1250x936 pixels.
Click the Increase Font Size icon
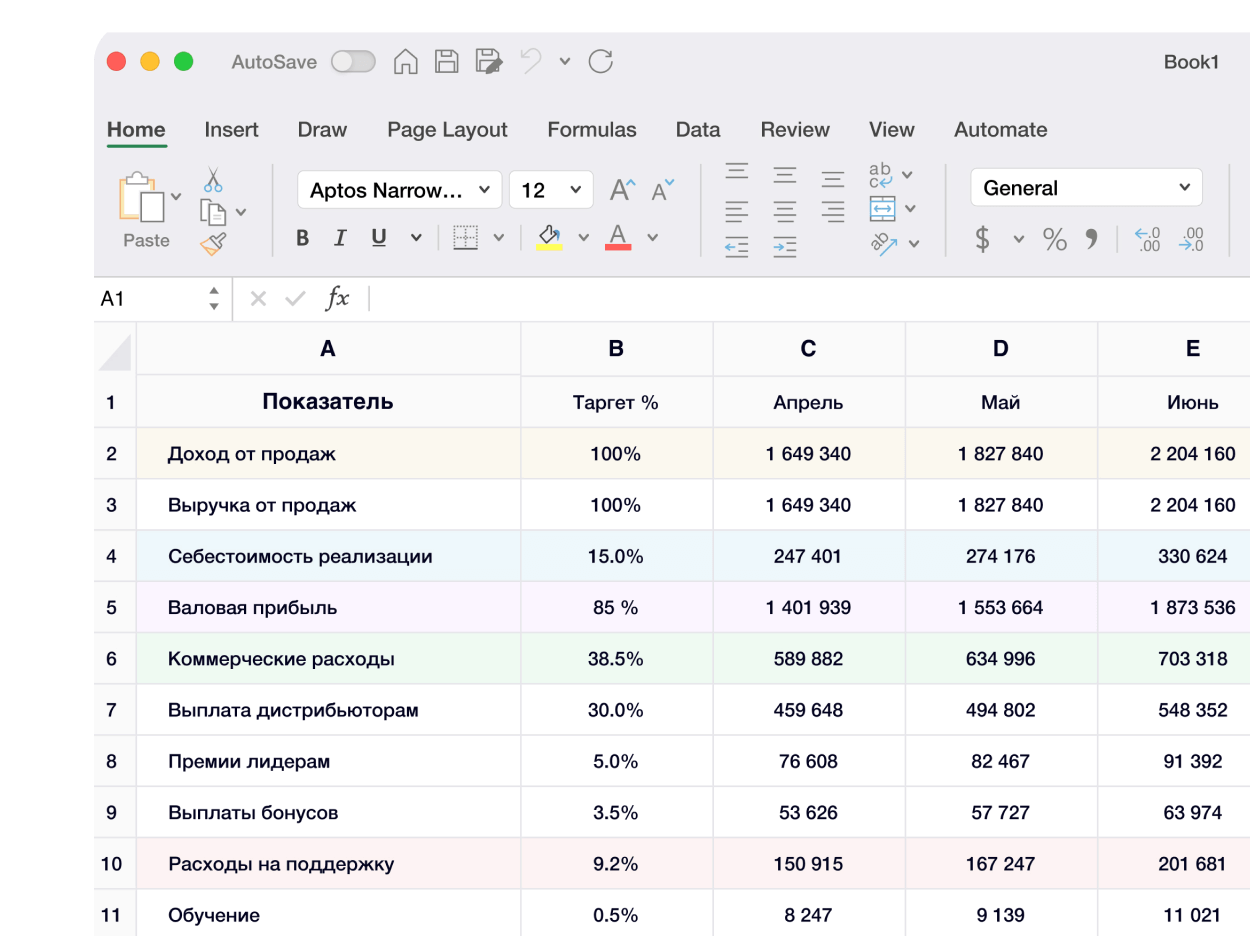[622, 190]
